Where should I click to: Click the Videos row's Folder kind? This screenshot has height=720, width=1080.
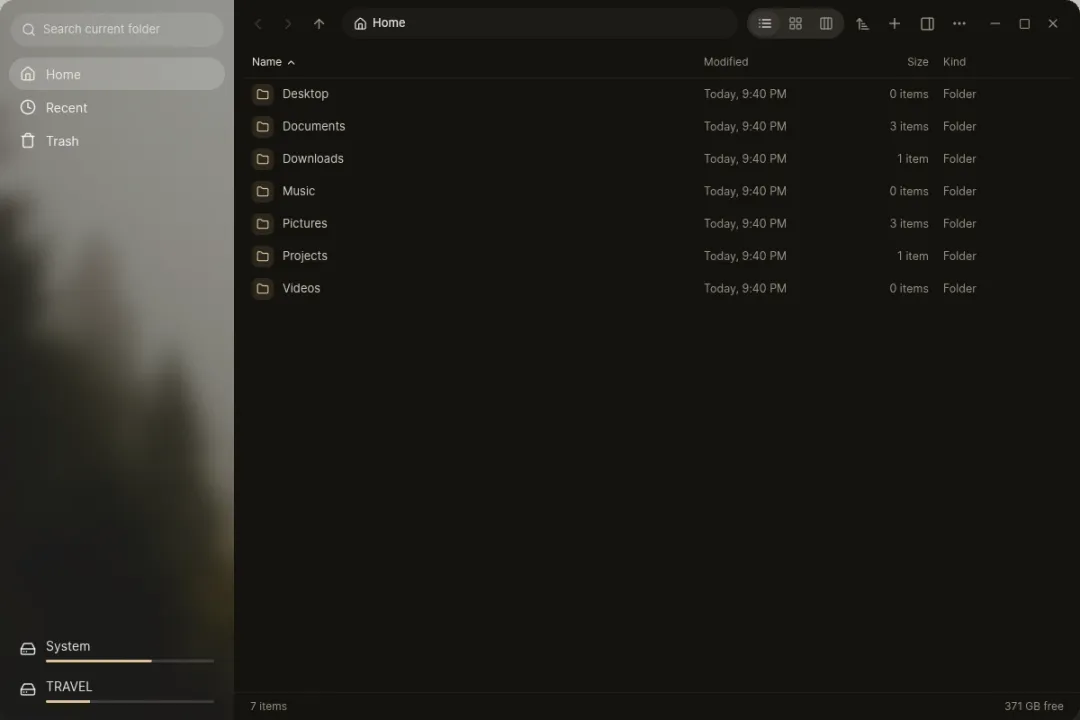coord(959,288)
